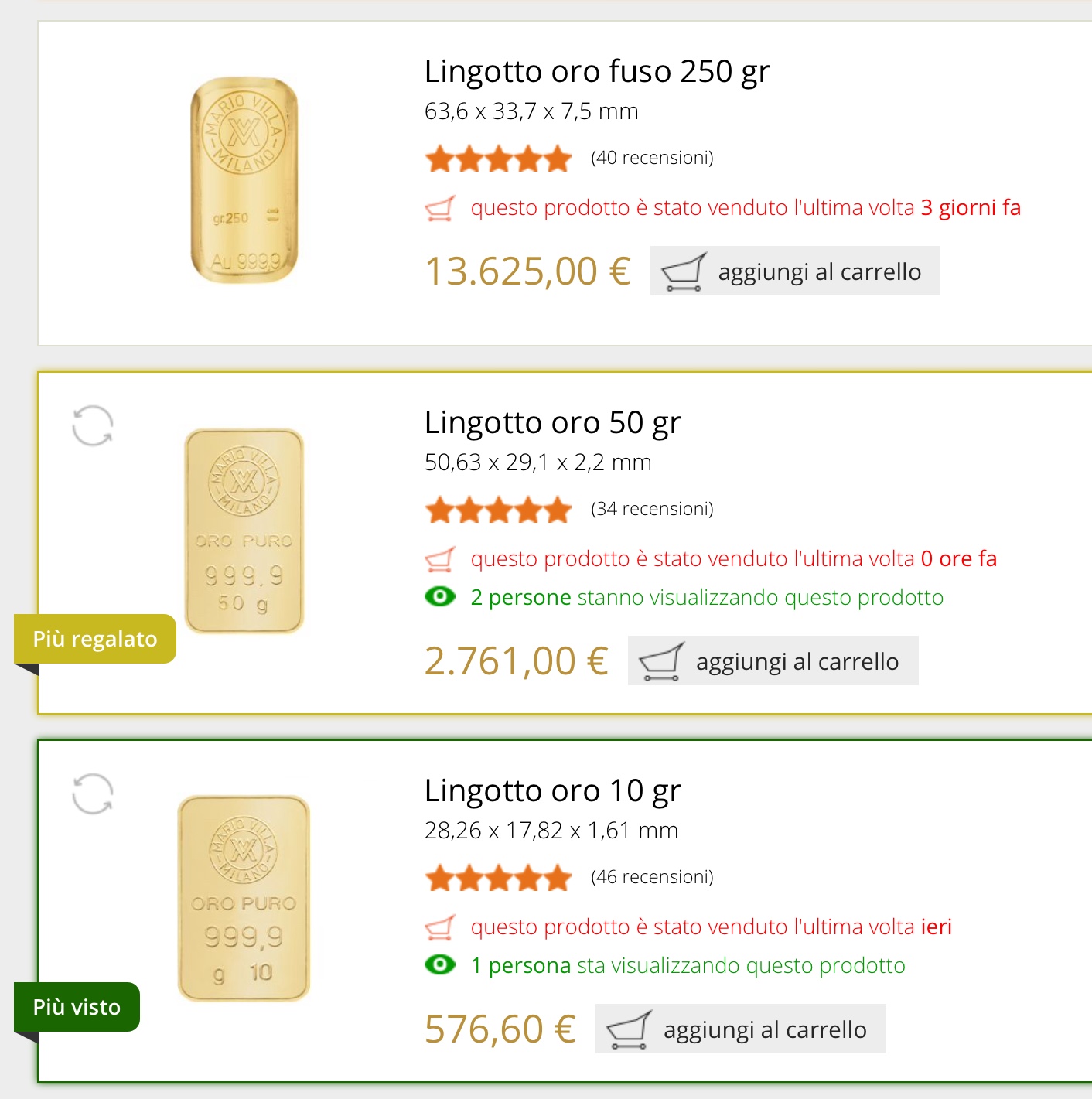Click the green eye icon on 10 gr listing

tap(440, 965)
